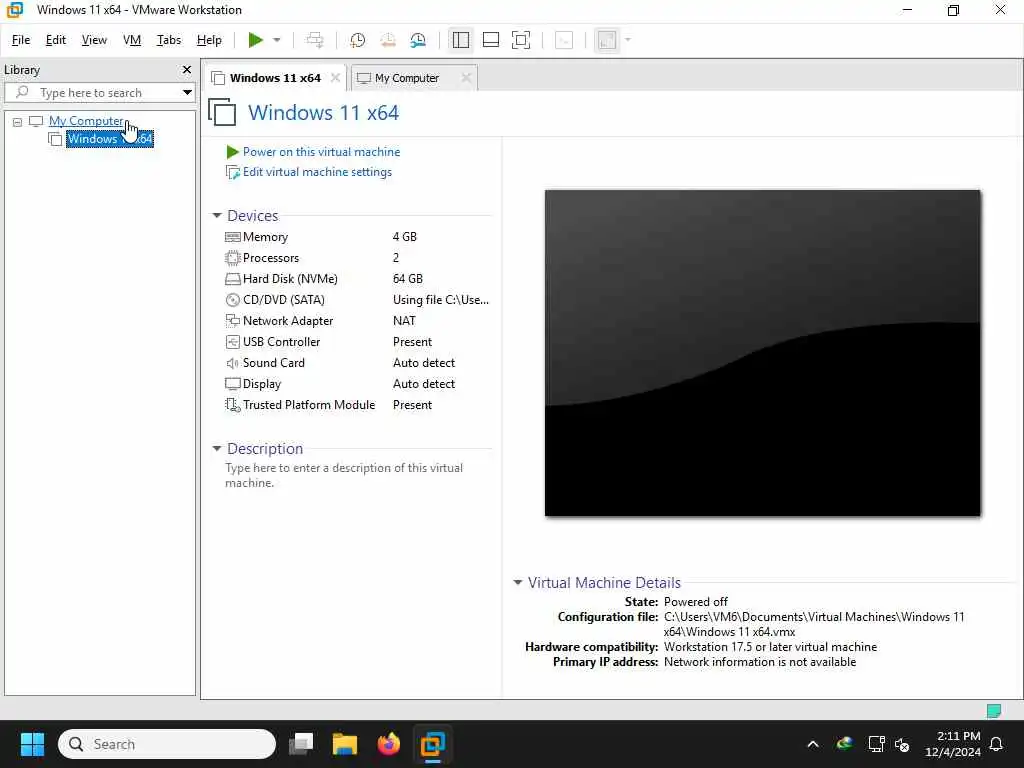Collapse the Description section
The height and width of the screenshot is (768, 1024).
pyautogui.click(x=217, y=449)
